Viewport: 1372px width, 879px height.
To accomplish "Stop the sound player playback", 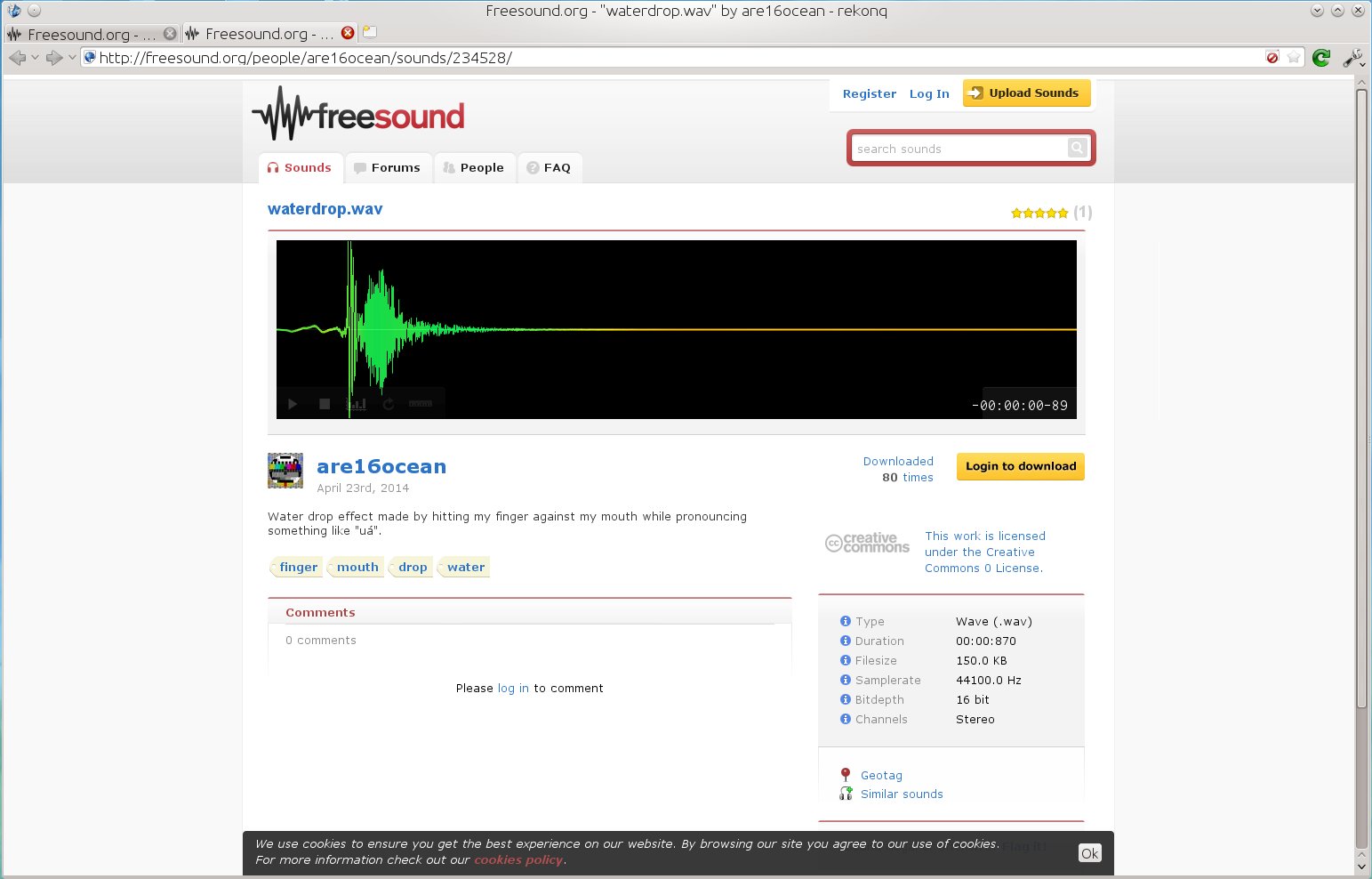I will click(325, 404).
